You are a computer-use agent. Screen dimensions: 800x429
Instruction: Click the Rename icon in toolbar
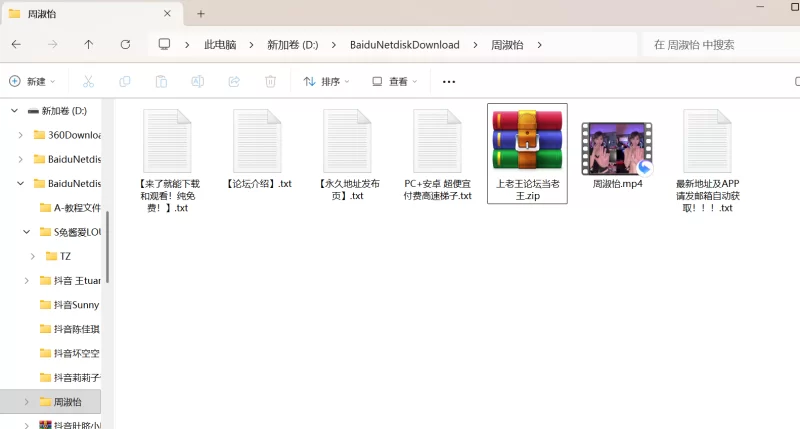(x=198, y=82)
